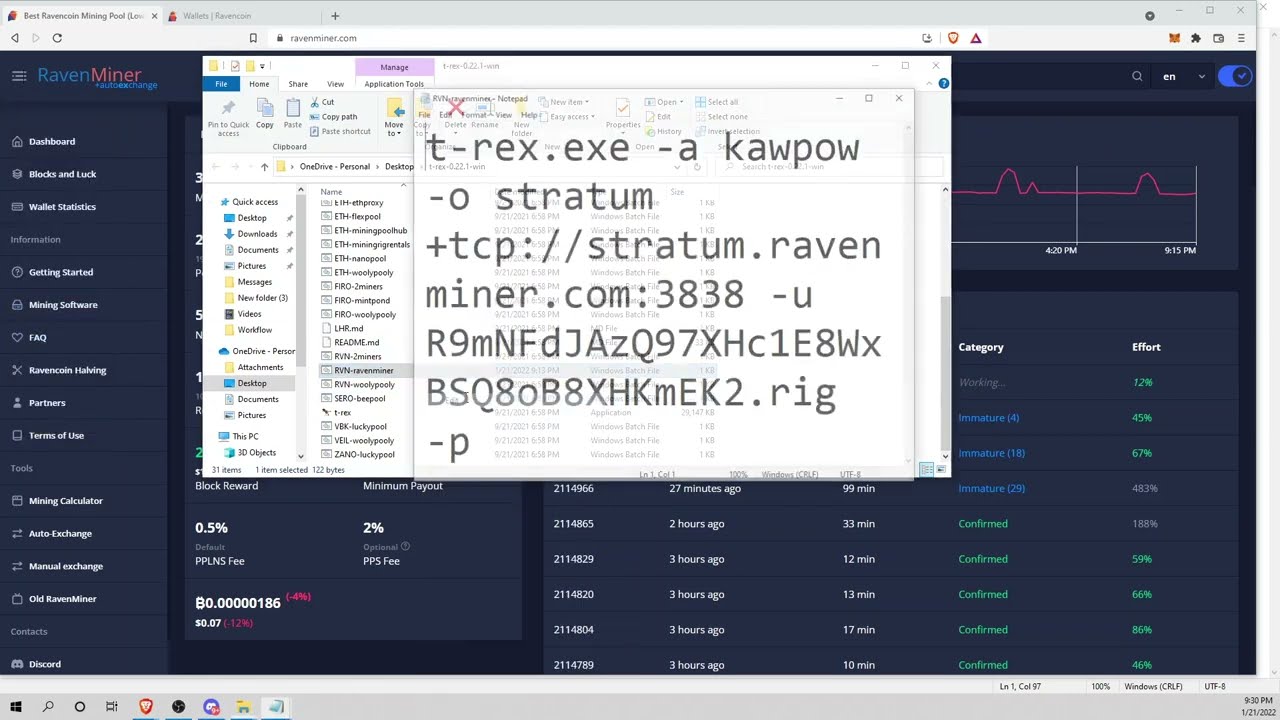Reload the ravenminer.com page
Screen dimensions: 1280x720
coord(57,38)
